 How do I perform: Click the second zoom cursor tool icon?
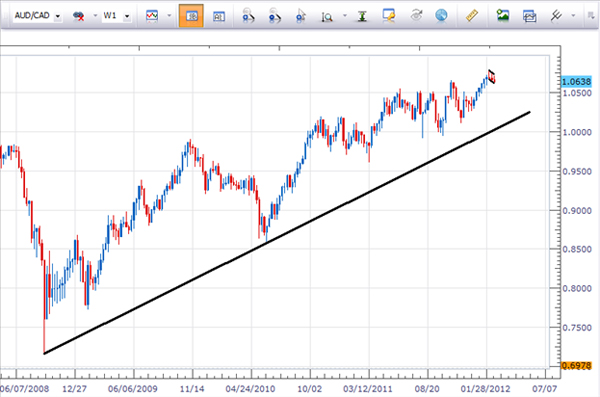pyautogui.click(x=274, y=16)
